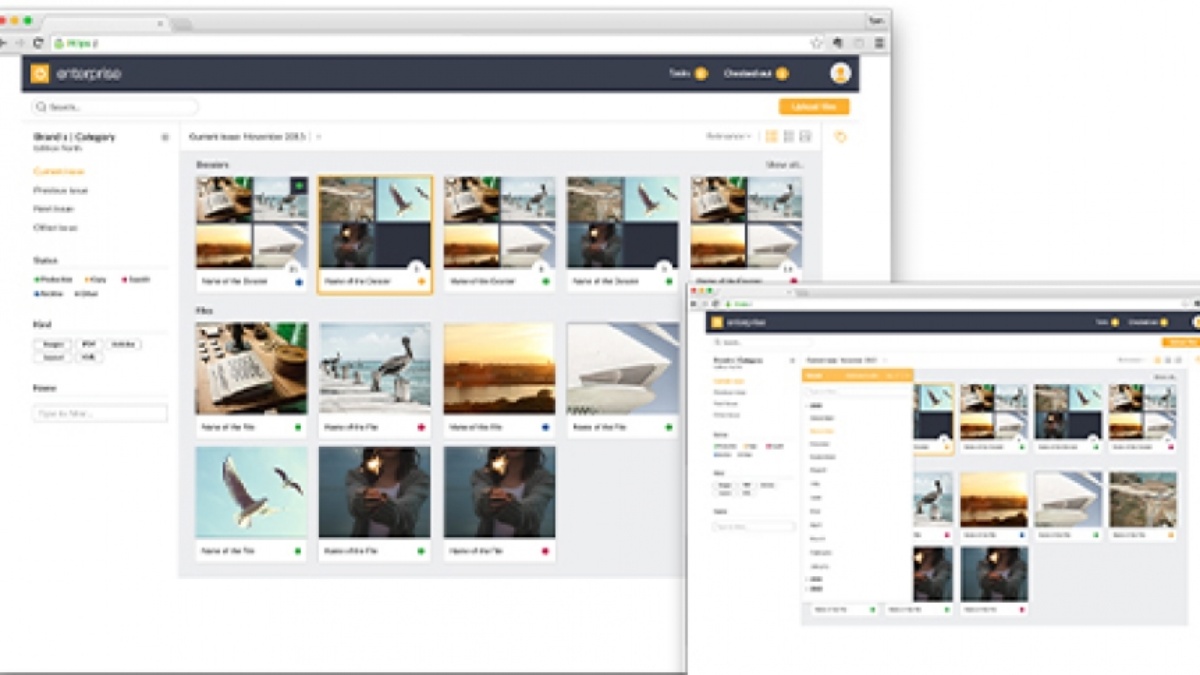Select the green Production status dot
The image size is (1200, 675).
(x=35, y=278)
